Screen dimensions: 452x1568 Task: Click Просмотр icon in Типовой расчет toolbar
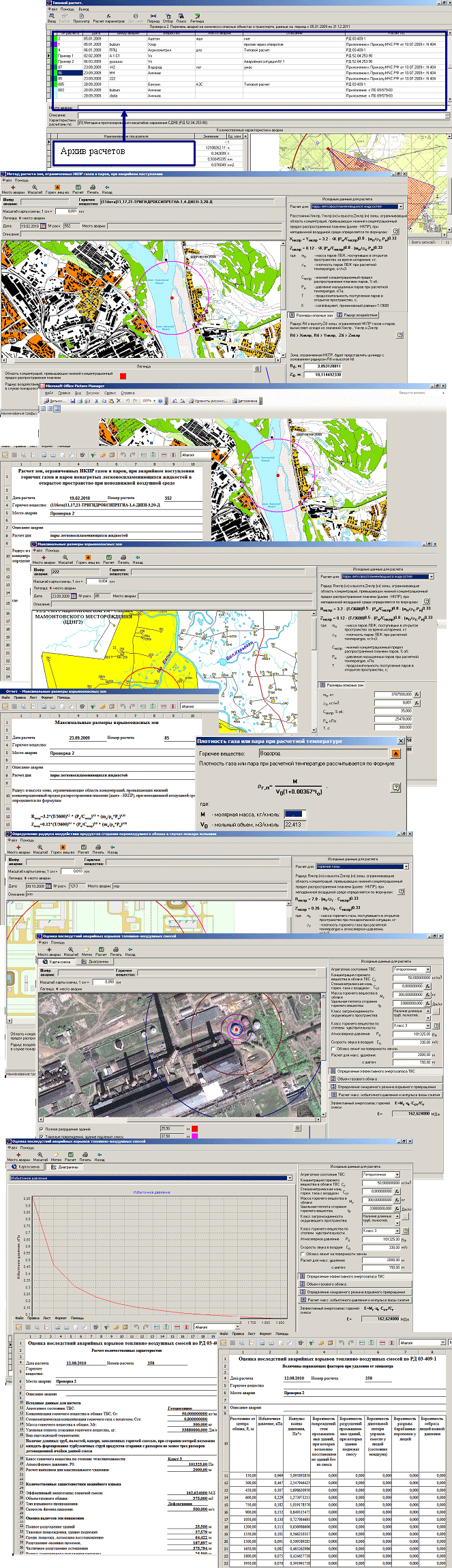[x=81, y=16]
